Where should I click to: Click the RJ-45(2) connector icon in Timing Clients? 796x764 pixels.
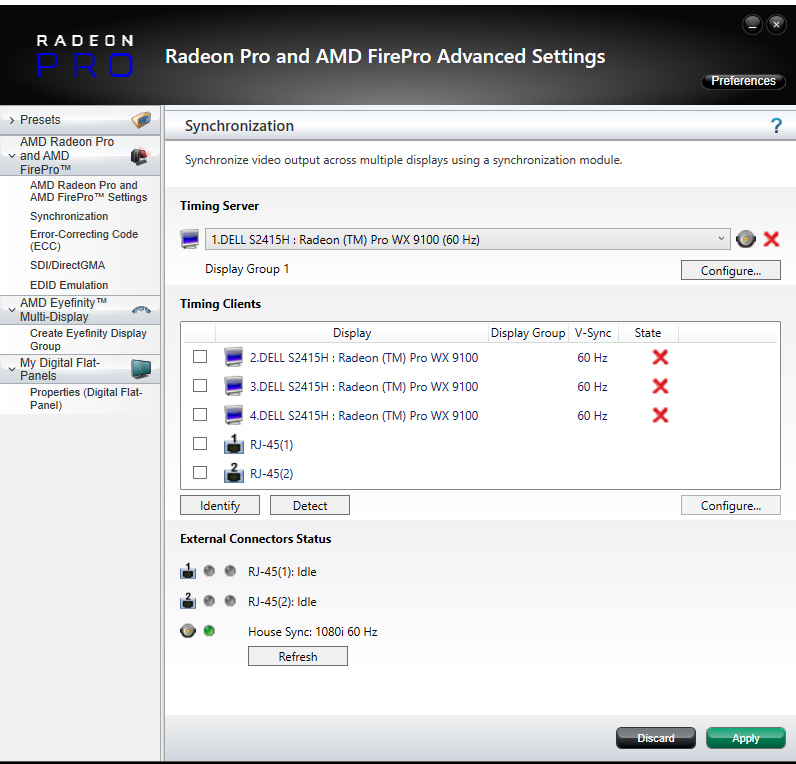(x=234, y=473)
